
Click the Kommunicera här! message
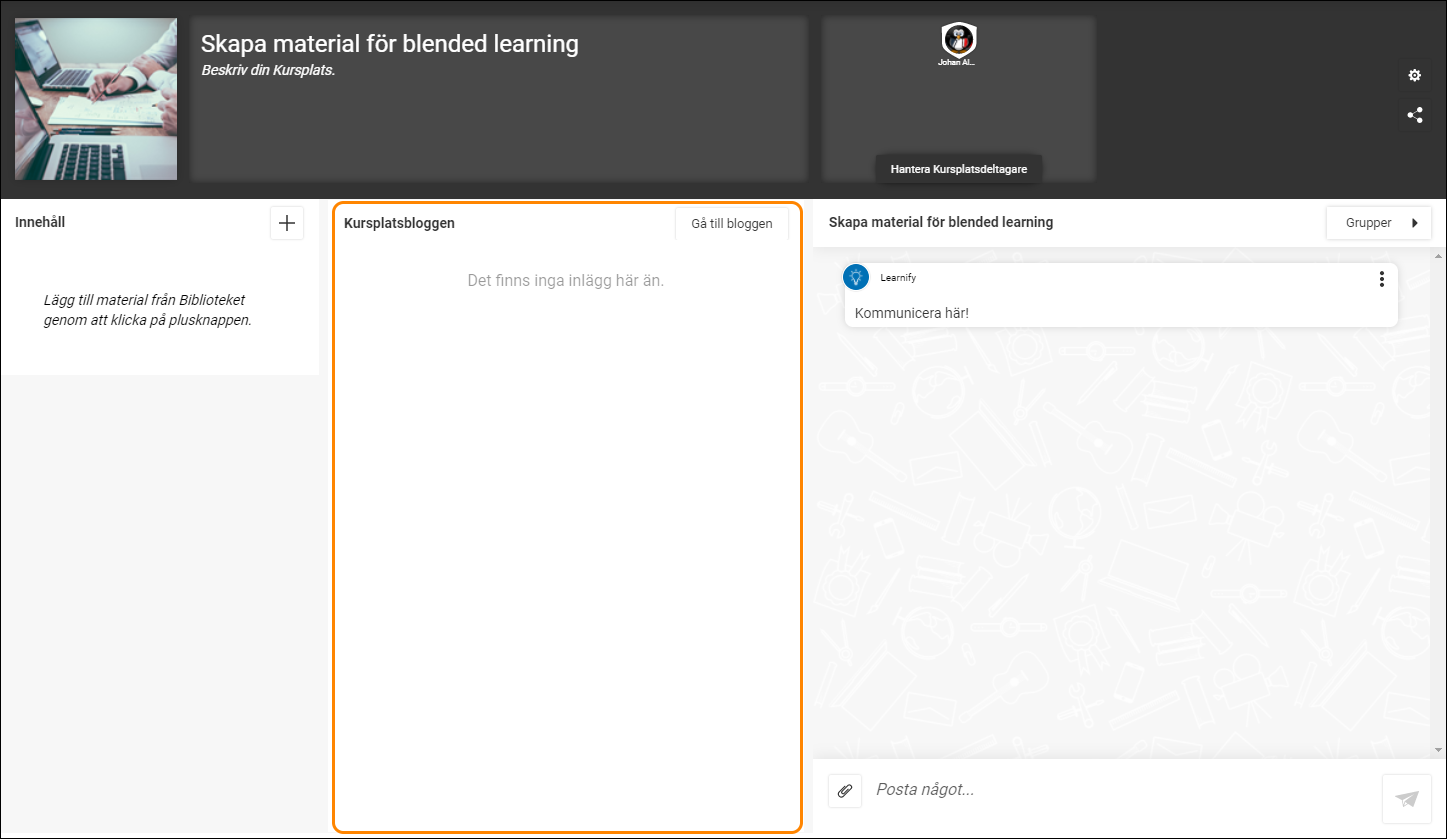click(912, 313)
